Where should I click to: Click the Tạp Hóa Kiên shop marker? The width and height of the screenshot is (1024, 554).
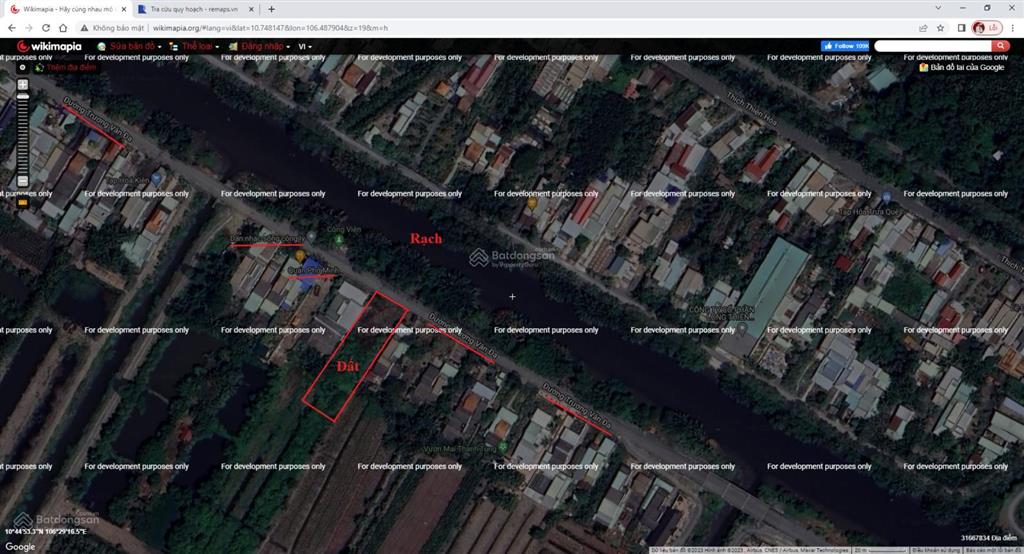[156, 178]
